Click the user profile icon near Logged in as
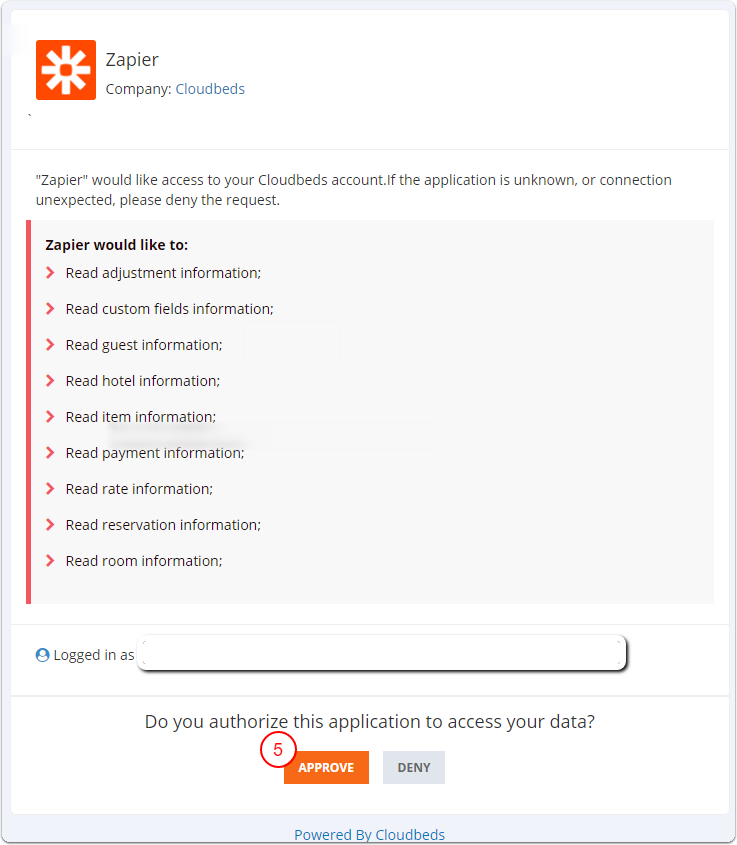 click(x=41, y=654)
